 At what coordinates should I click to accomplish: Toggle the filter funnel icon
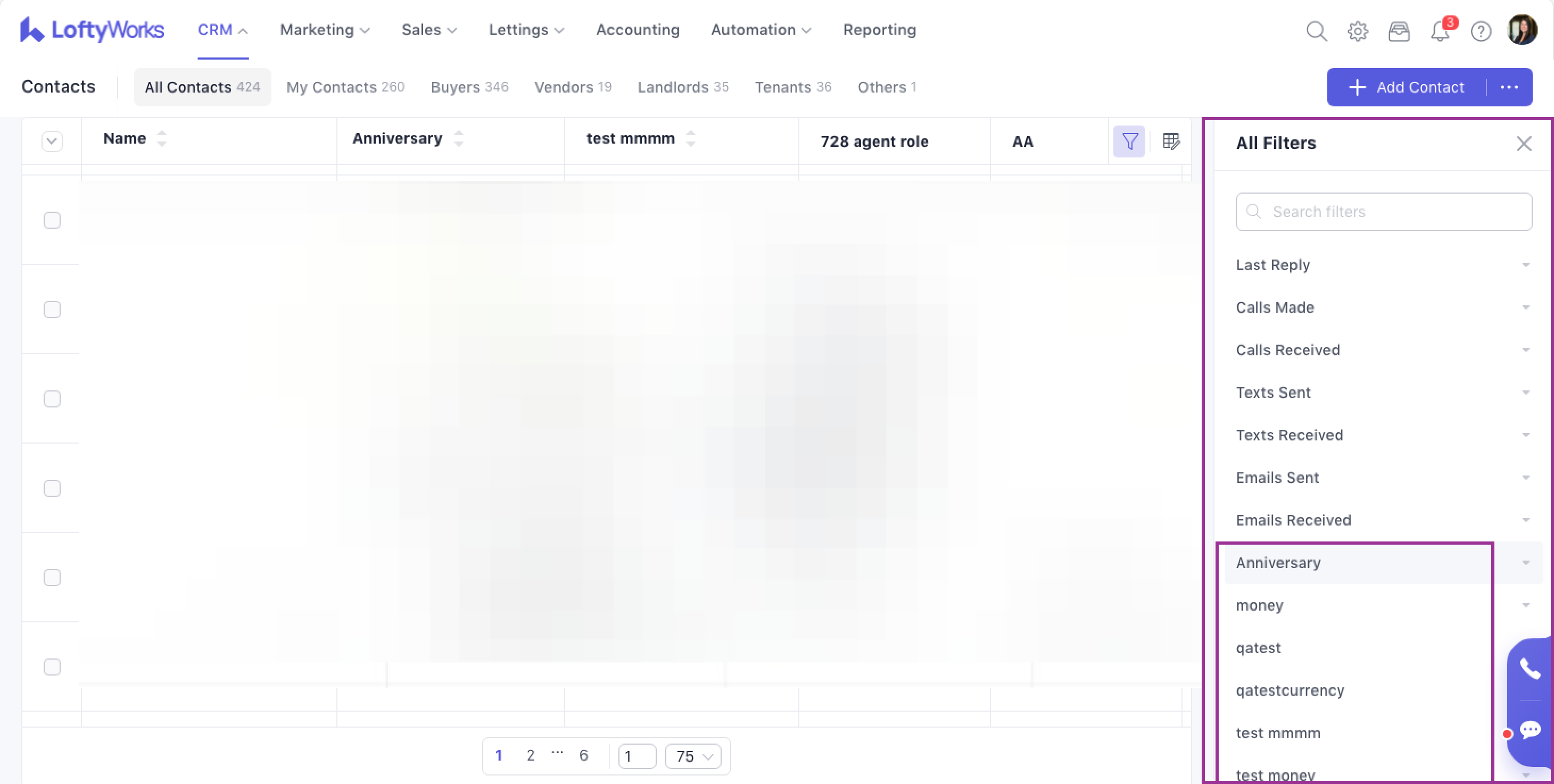[x=1129, y=141]
